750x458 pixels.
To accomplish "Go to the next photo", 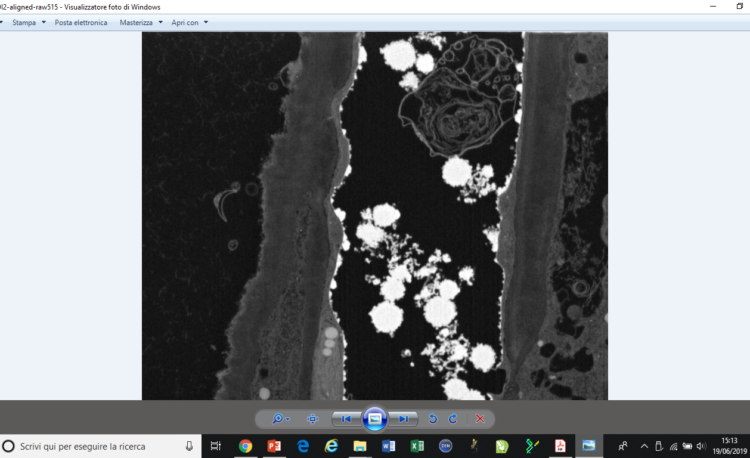I will click(x=404, y=419).
